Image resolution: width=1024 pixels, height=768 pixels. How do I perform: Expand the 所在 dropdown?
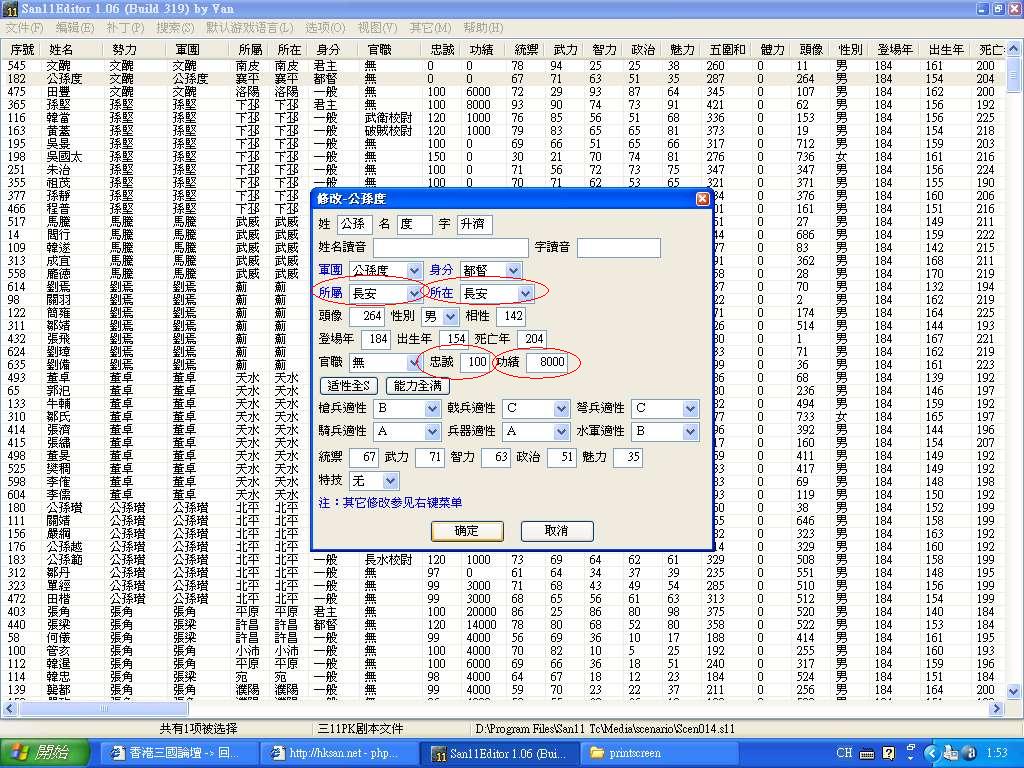coord(525,294)
